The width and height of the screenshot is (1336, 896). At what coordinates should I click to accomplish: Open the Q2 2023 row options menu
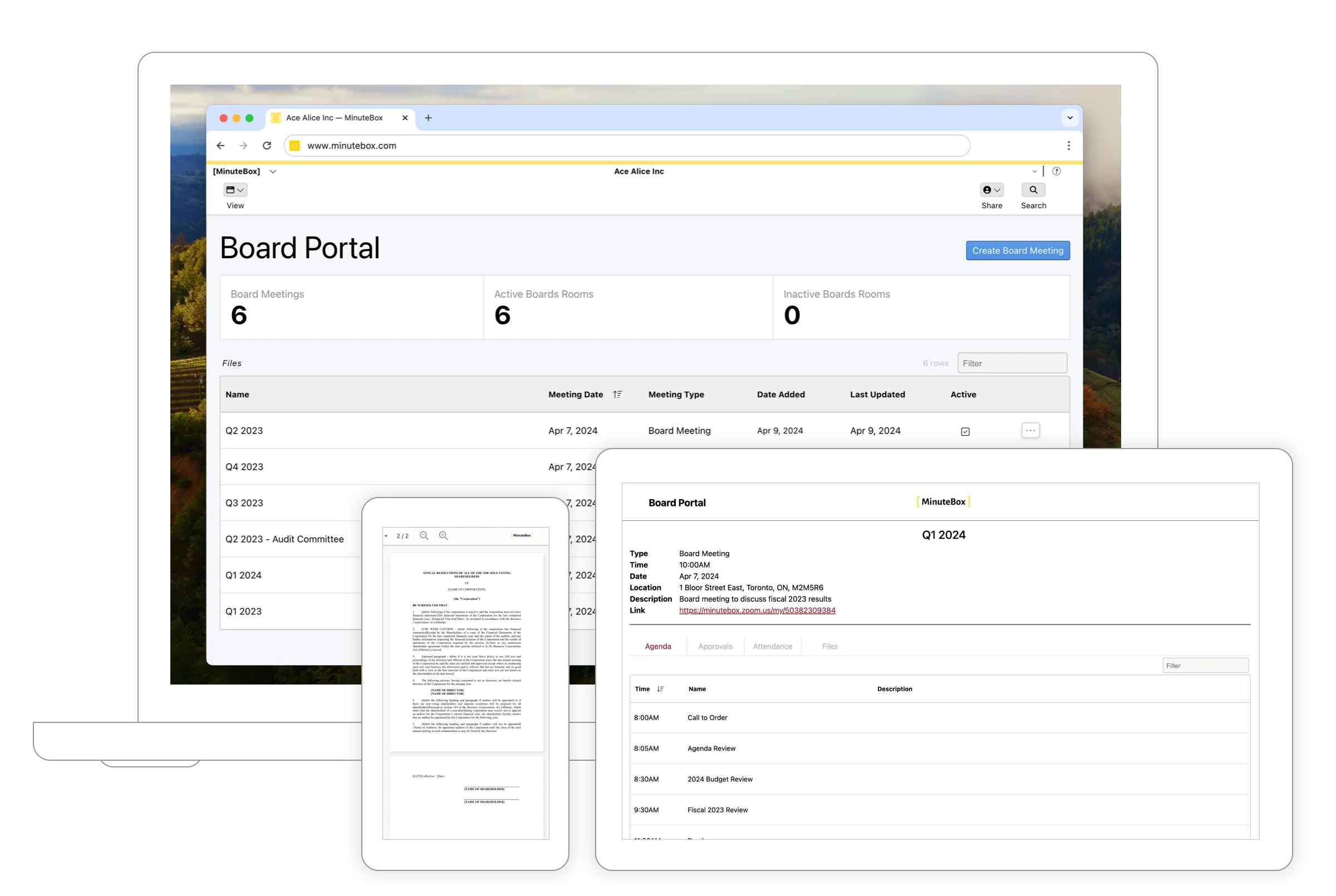[1030, 430]
